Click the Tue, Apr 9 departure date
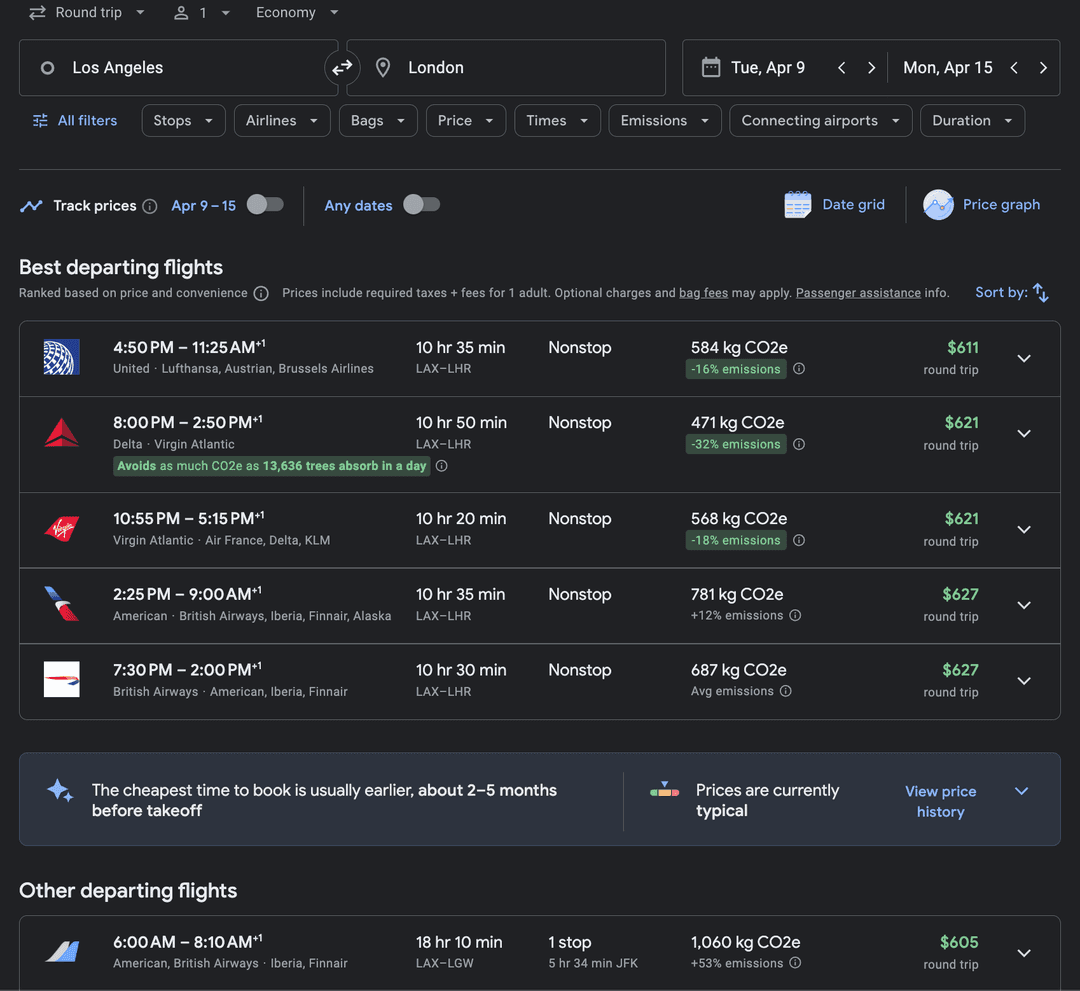This screenshot has height=991, width=1080. point(767,67)
